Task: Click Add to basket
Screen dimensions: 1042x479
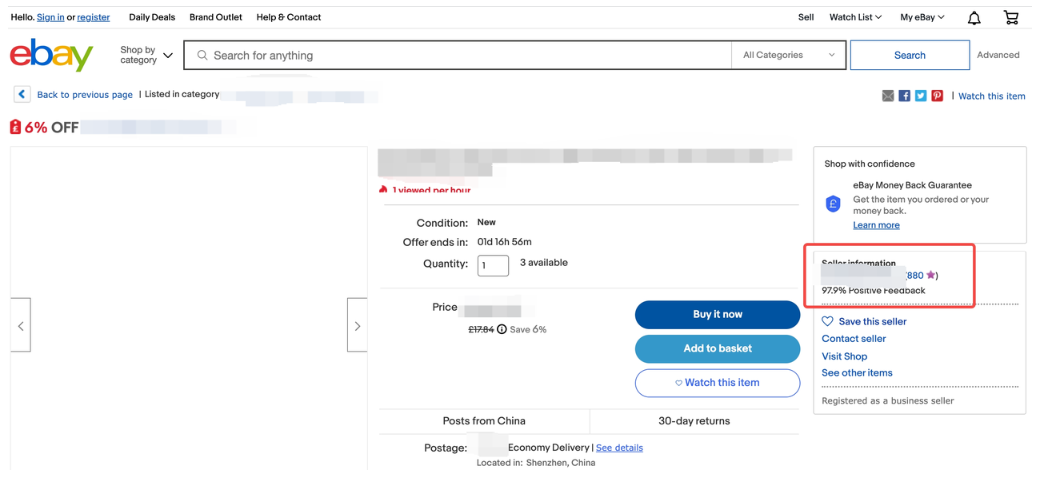Action: click(x=717, y=348)
